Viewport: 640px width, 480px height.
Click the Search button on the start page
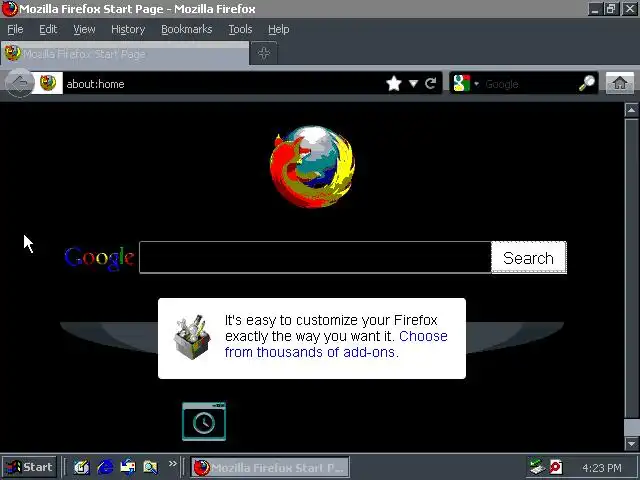click(529, 258)
